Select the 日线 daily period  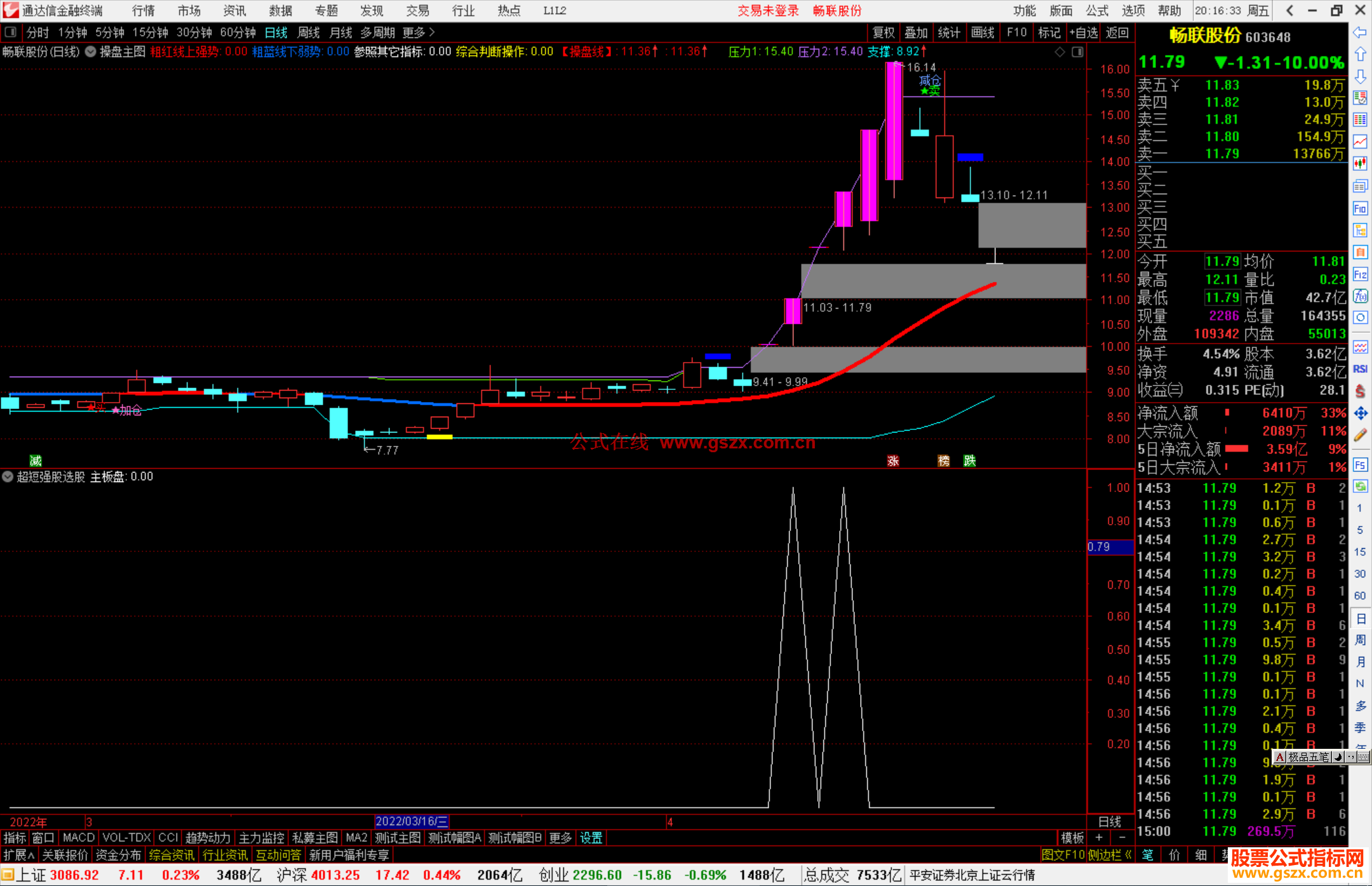coord(276,32)
